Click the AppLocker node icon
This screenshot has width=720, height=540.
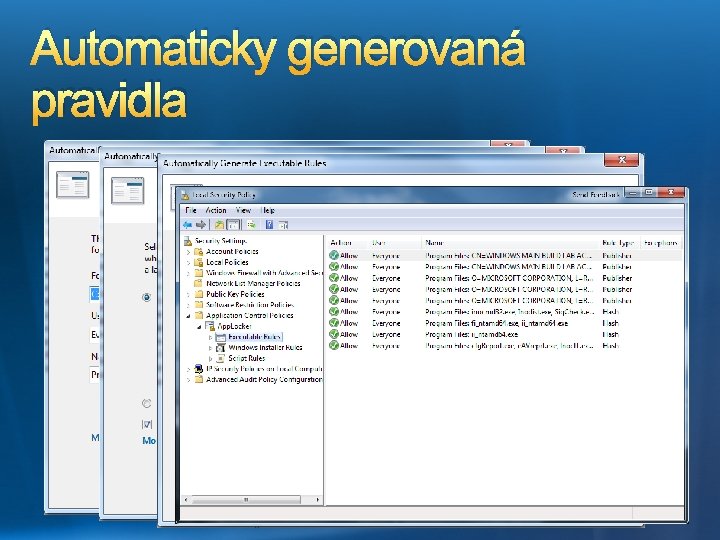(x=210, y=326)
